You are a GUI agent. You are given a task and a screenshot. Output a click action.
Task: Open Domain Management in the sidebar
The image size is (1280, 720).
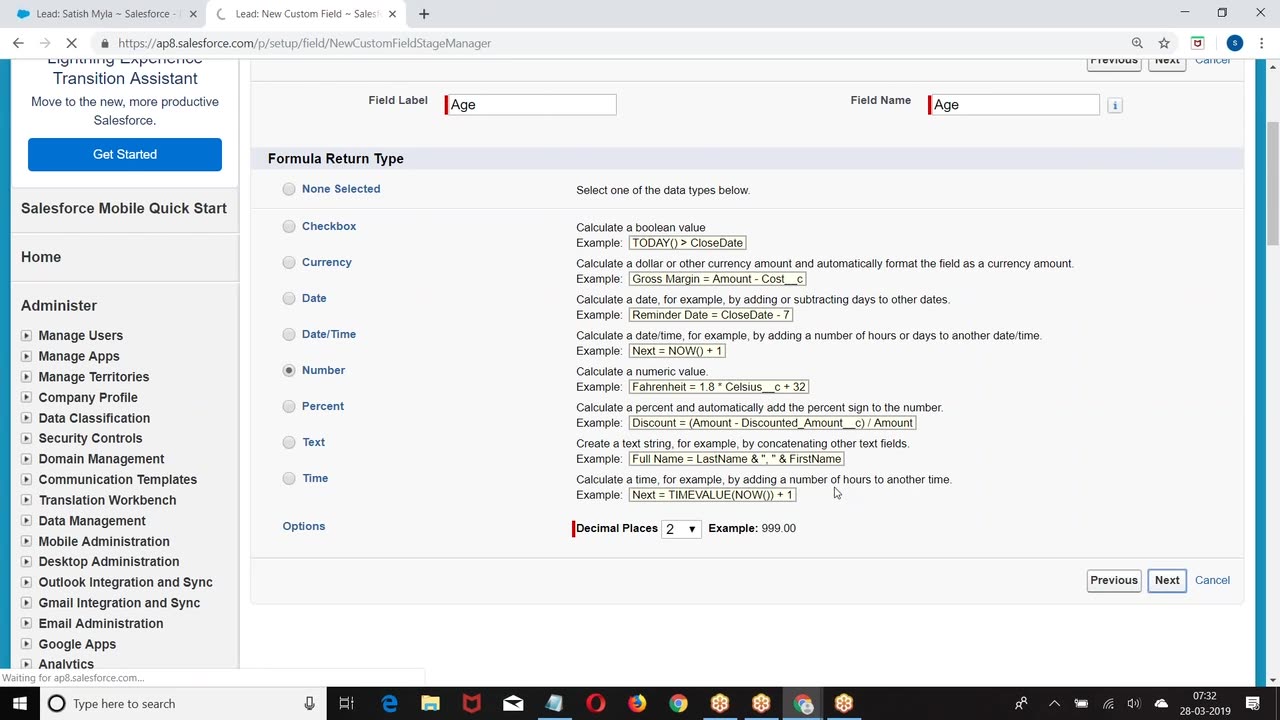point(101,459)
